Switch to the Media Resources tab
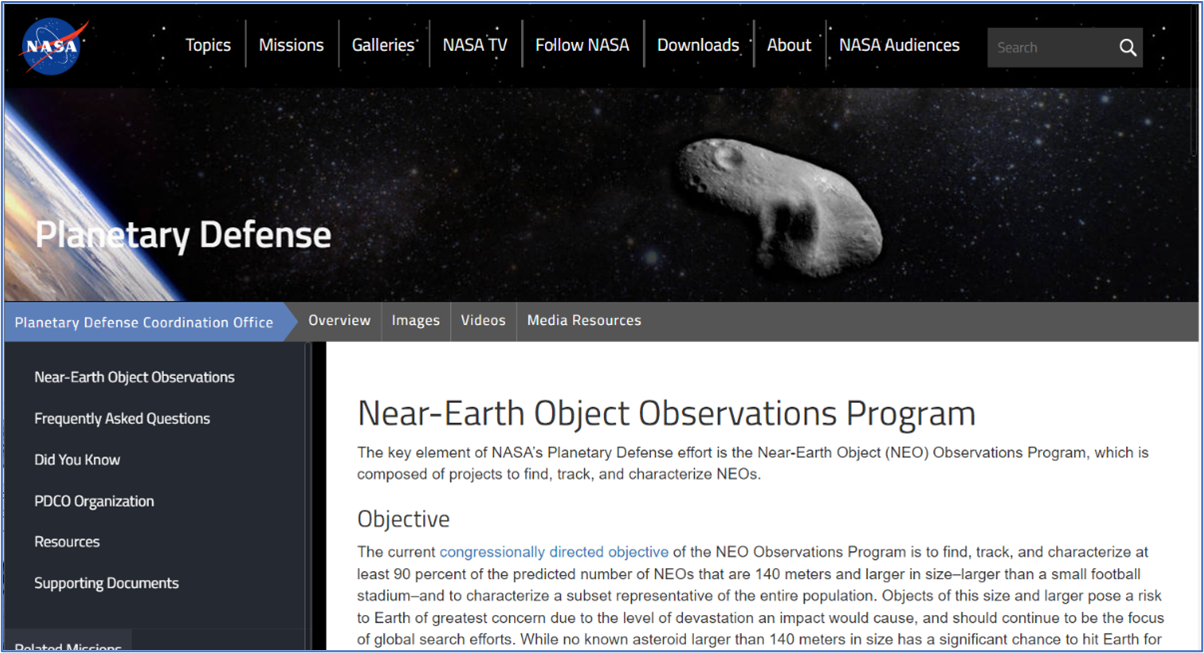The image size is (1204, 653). (x=584, y=321)
